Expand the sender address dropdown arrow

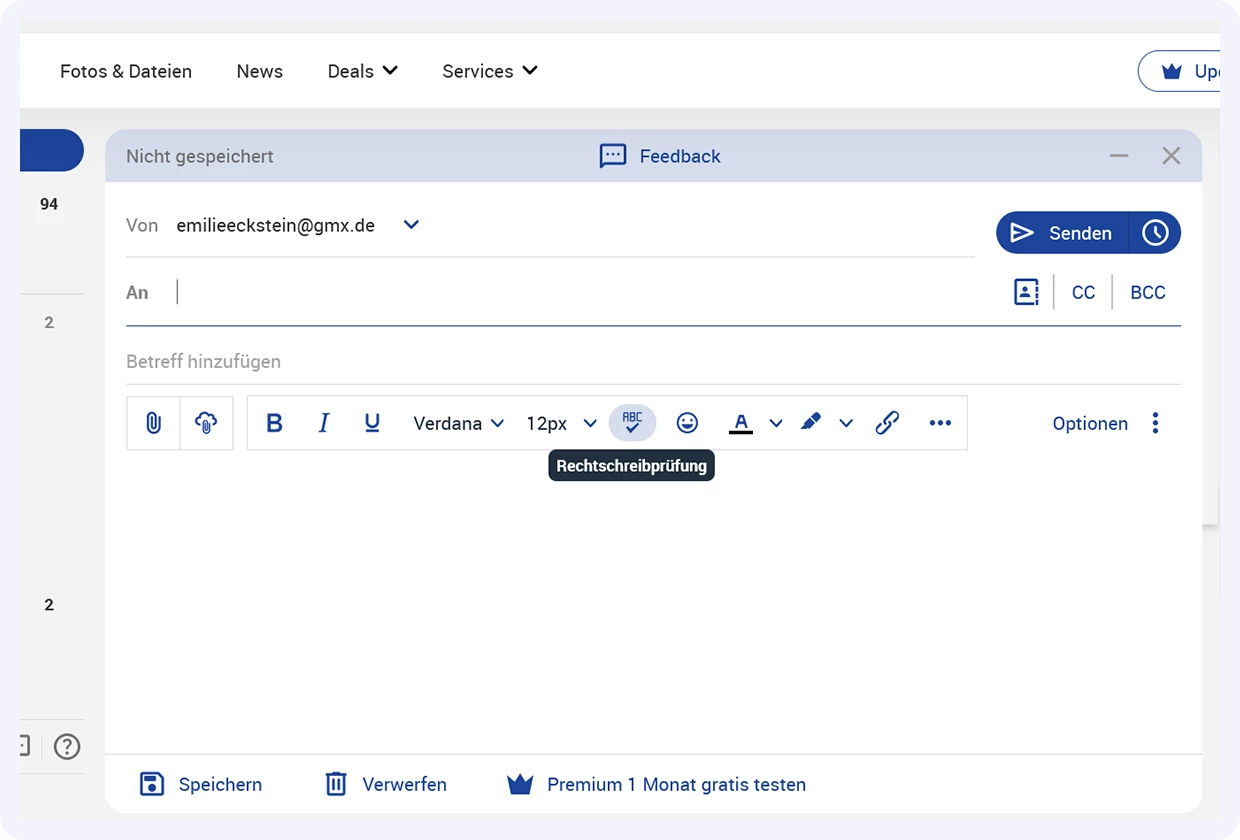click(x=411, y=225)
